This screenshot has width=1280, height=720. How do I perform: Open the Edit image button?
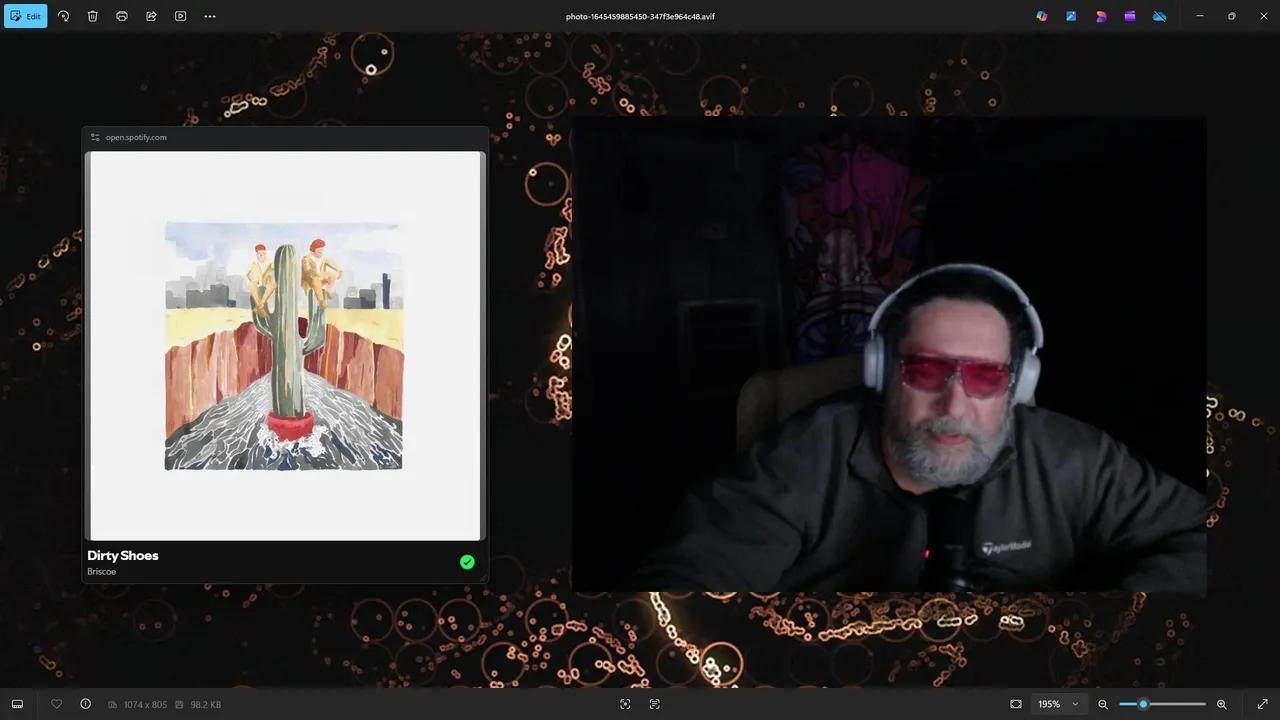pos(25,16)
